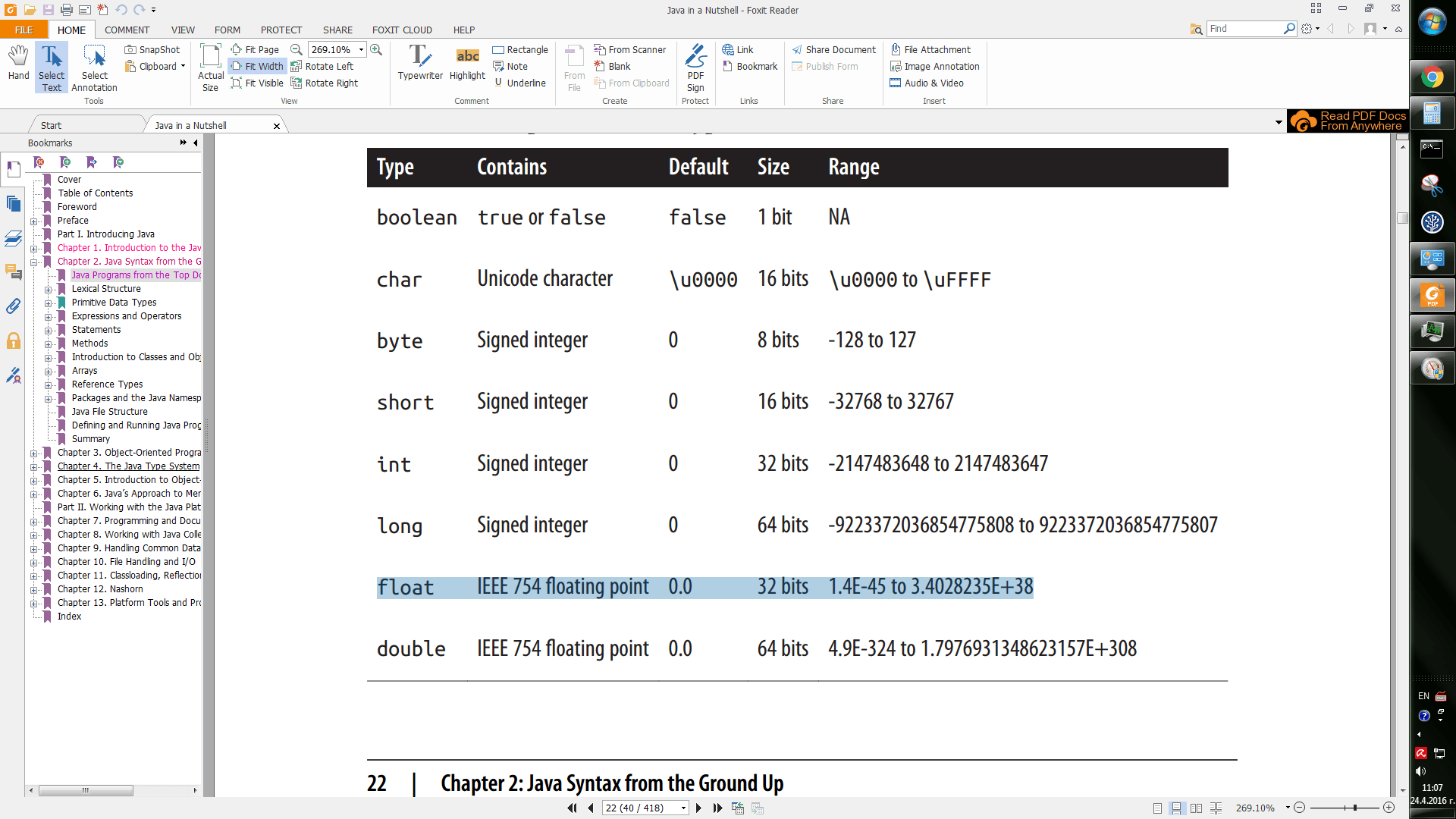
Task: Expand Chapter 3 Object-Oriented bookmark
Action: [34, 453]
